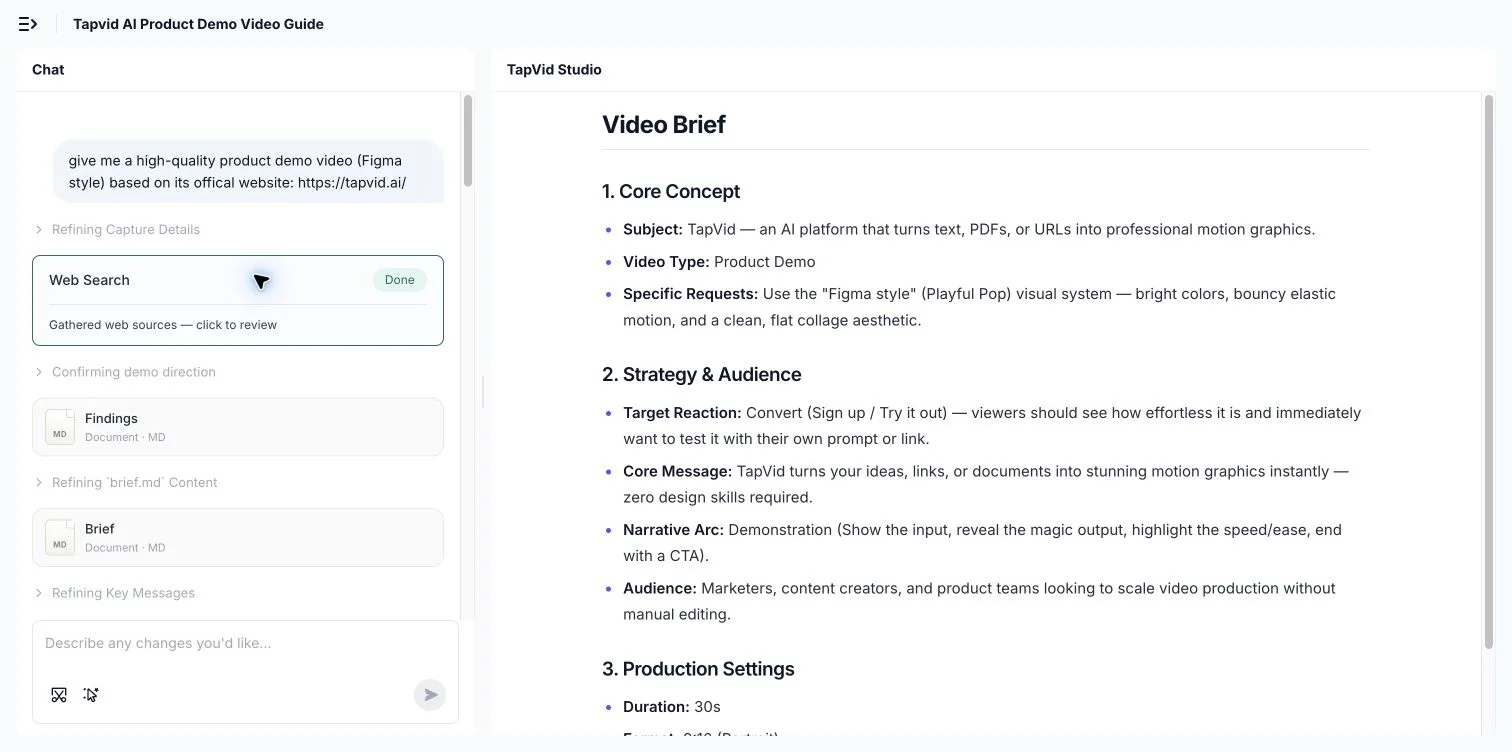Click the "Narrative Arc:" bullet text
Viewport: 1512px width, 752px height.
point(982,542)
